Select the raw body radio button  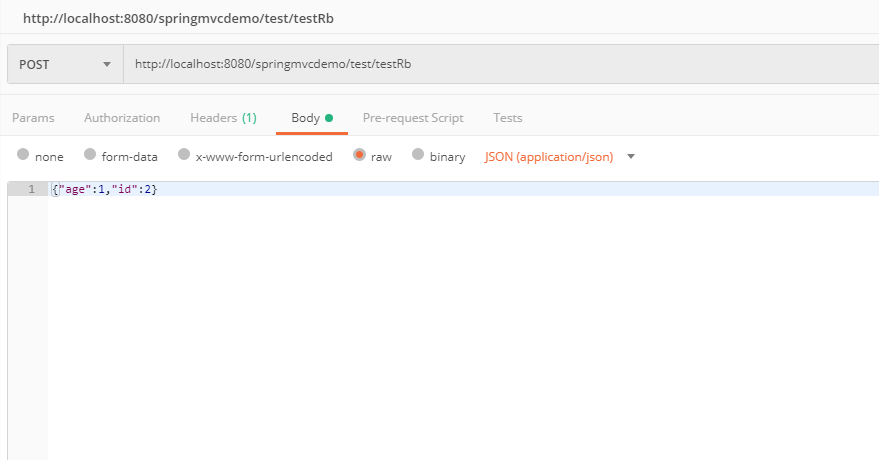pos(359,156)
